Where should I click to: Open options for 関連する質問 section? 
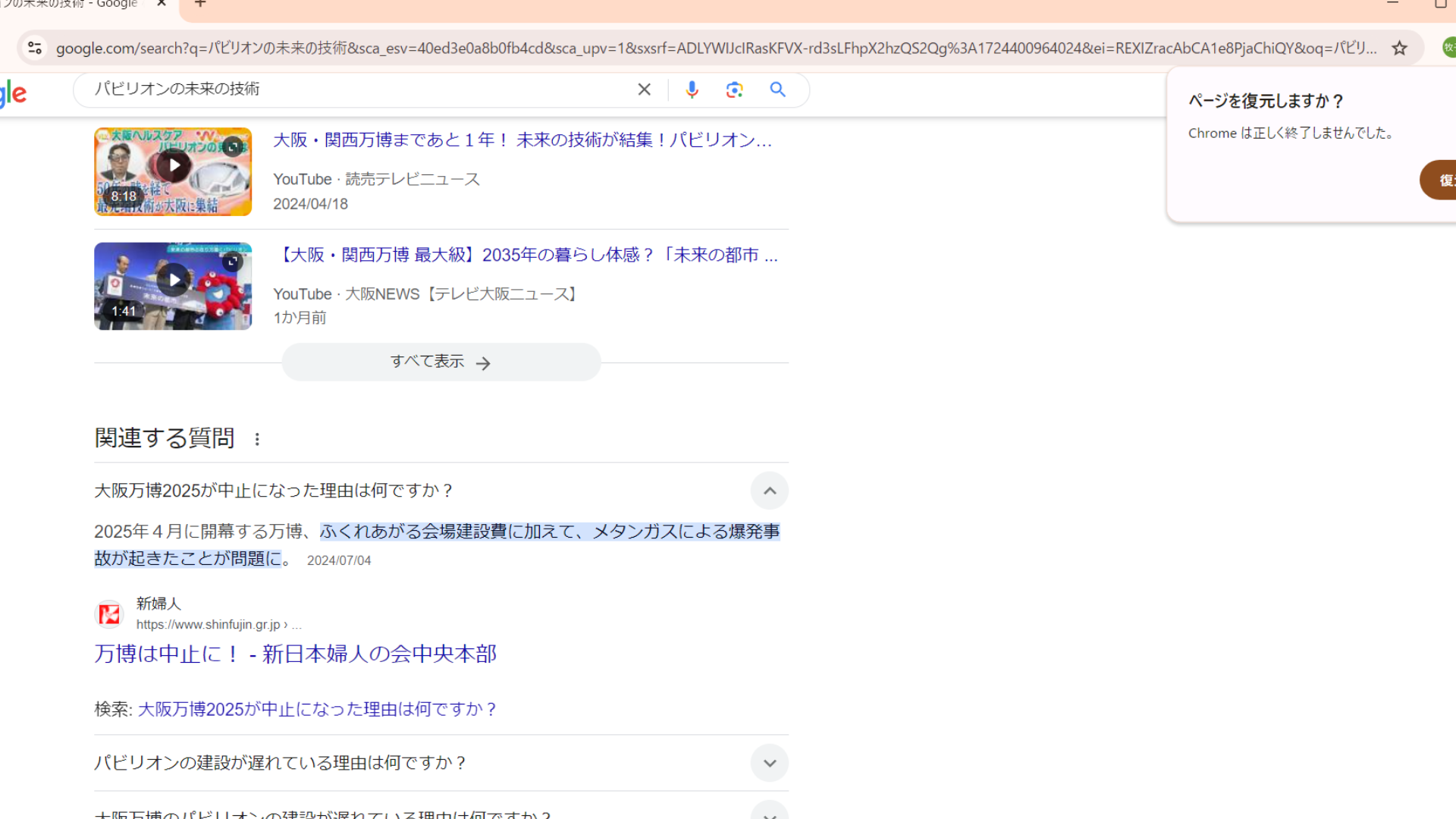pos(257,439)
